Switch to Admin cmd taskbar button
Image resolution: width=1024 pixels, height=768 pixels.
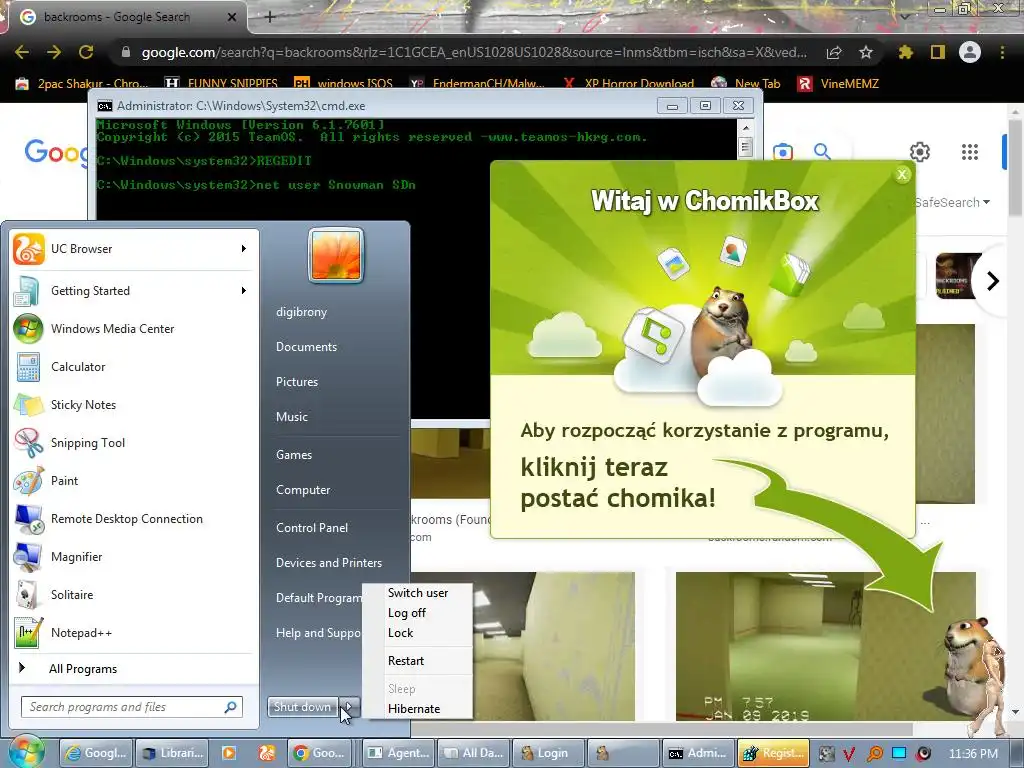pos(698,753)
